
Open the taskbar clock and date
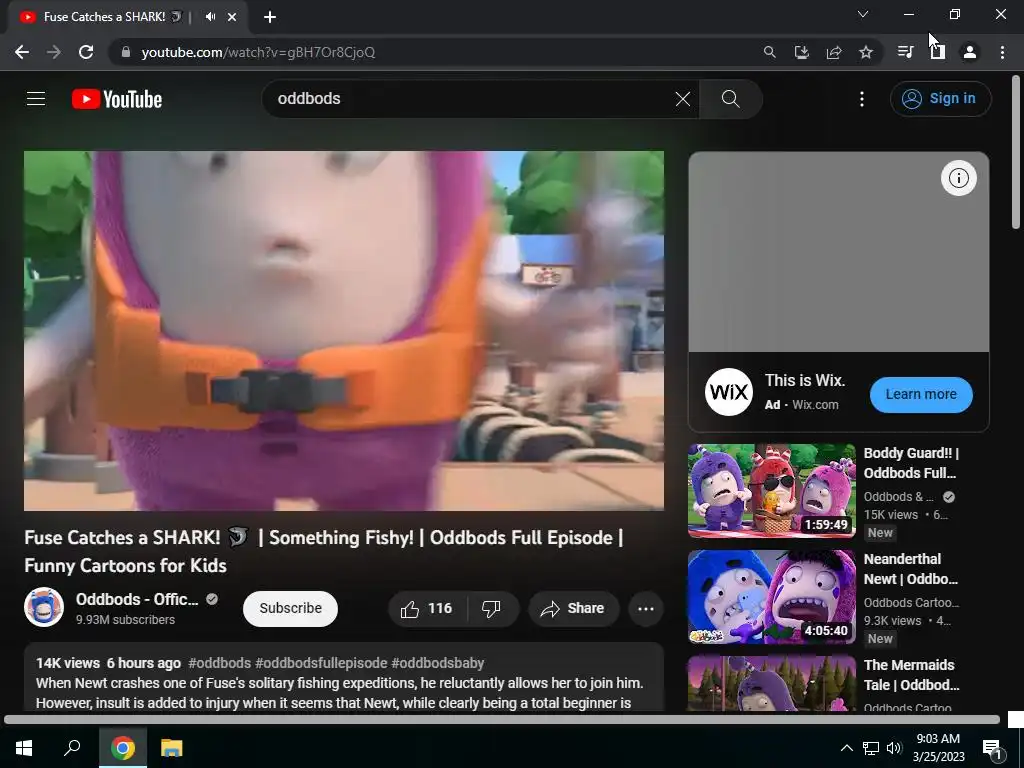click(938, 748)
